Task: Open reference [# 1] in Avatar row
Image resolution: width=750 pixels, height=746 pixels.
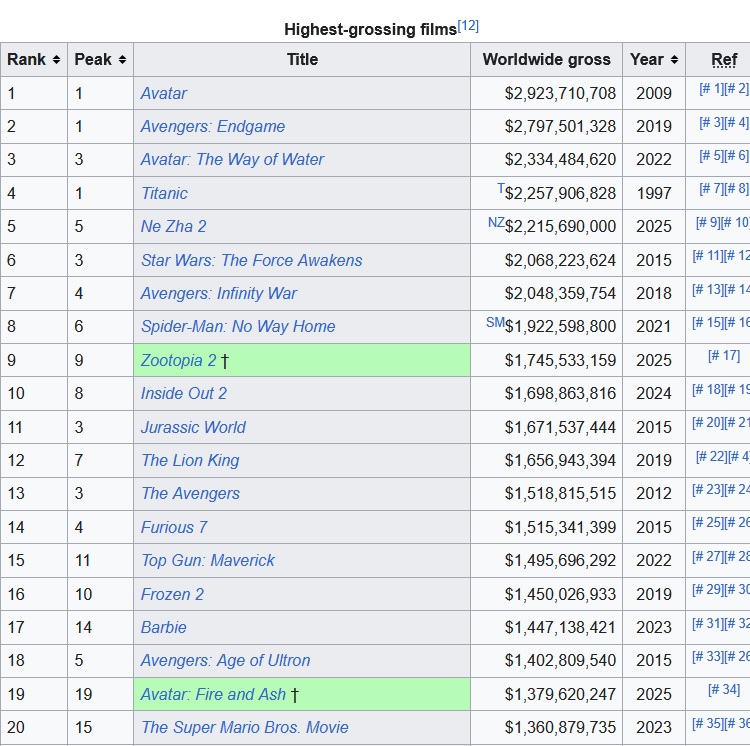Action: (711, 88)
